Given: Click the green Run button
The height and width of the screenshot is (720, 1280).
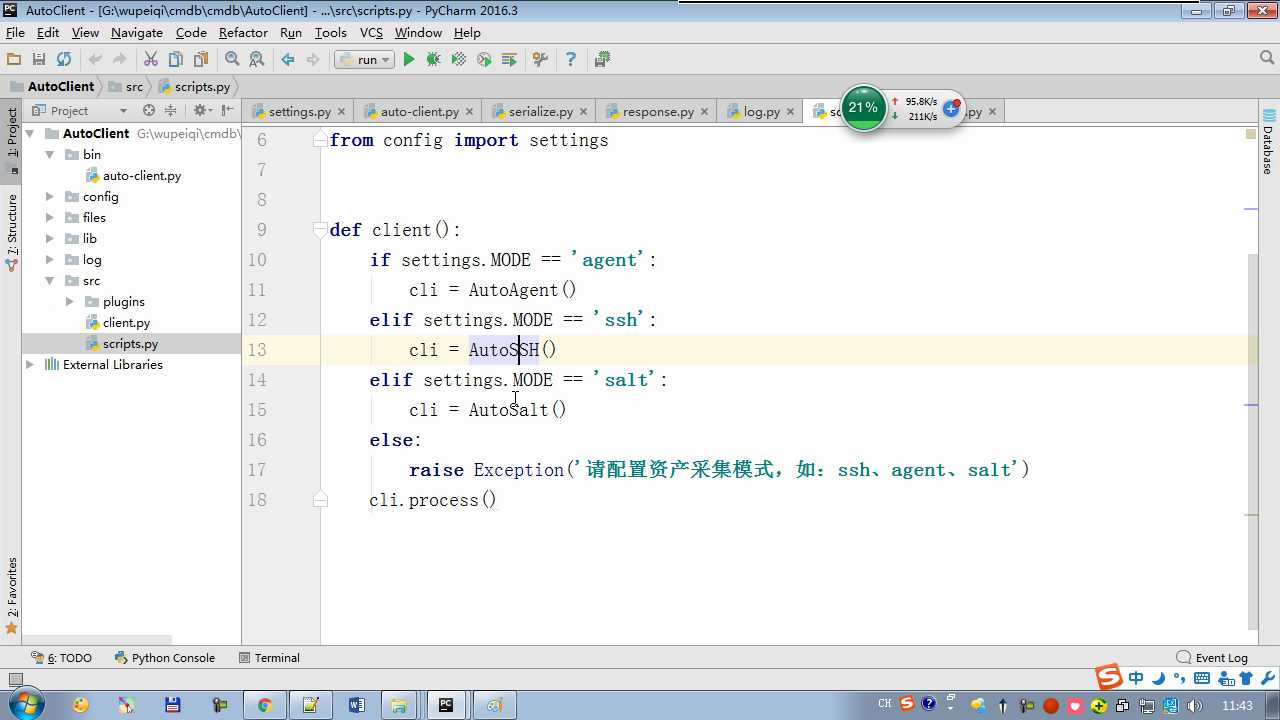Looking at the screenshot, I should point(408,60).
